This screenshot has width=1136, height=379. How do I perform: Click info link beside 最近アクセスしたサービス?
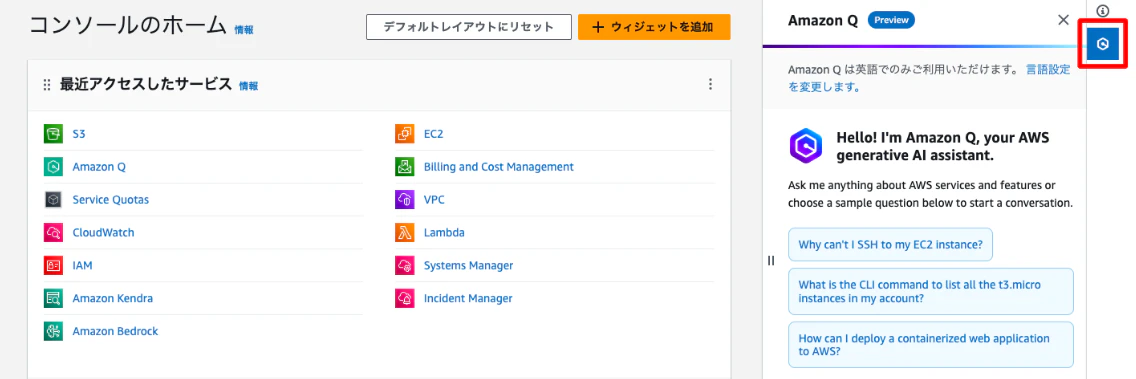(x=248, y=86)
